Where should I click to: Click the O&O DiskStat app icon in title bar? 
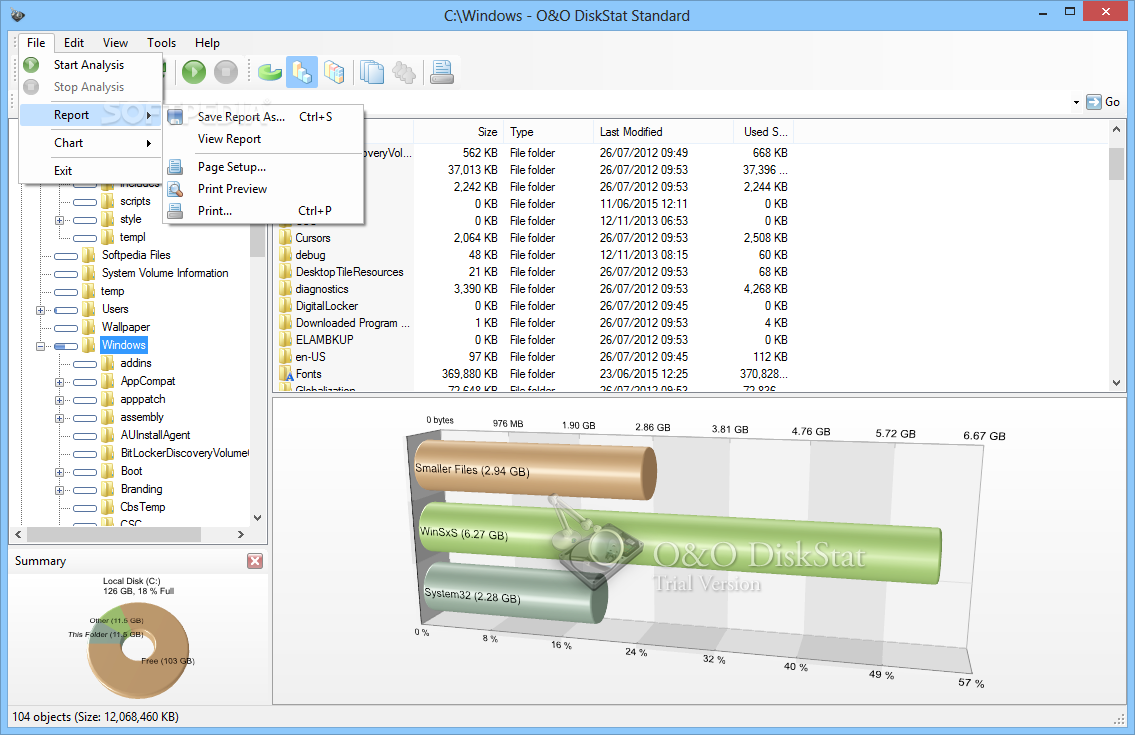tap(17, 15)
